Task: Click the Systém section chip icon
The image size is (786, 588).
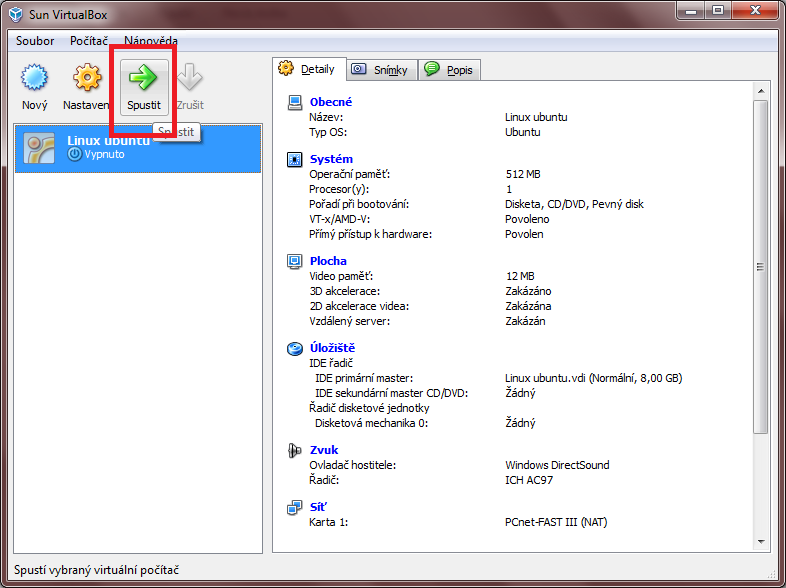Action: click(295, 159)
